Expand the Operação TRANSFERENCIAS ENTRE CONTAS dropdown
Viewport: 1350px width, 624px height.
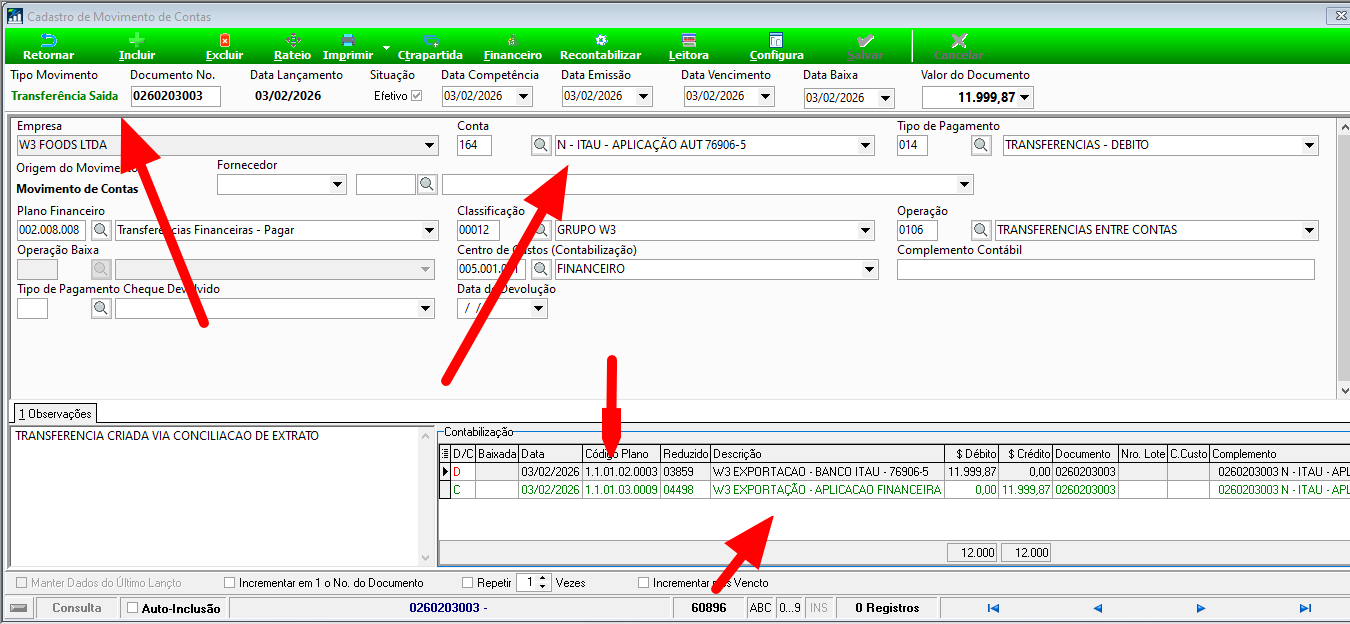coord(1309,230)
